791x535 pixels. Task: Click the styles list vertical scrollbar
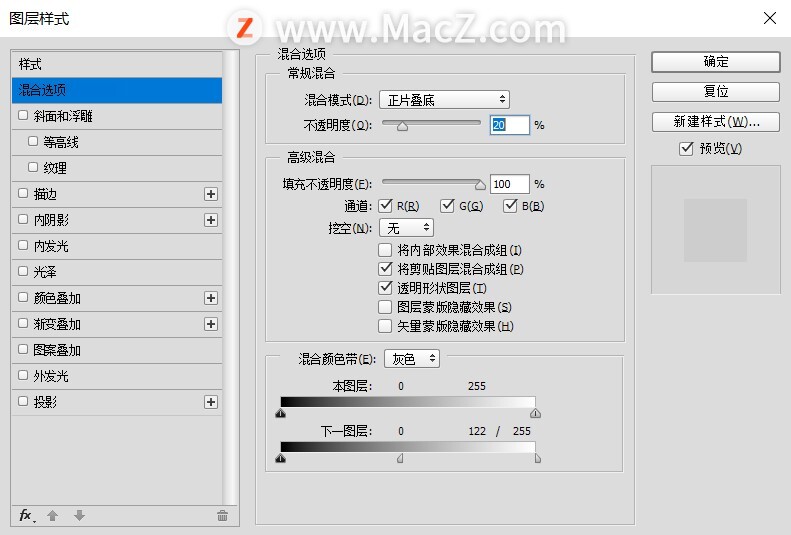(231, 277)
